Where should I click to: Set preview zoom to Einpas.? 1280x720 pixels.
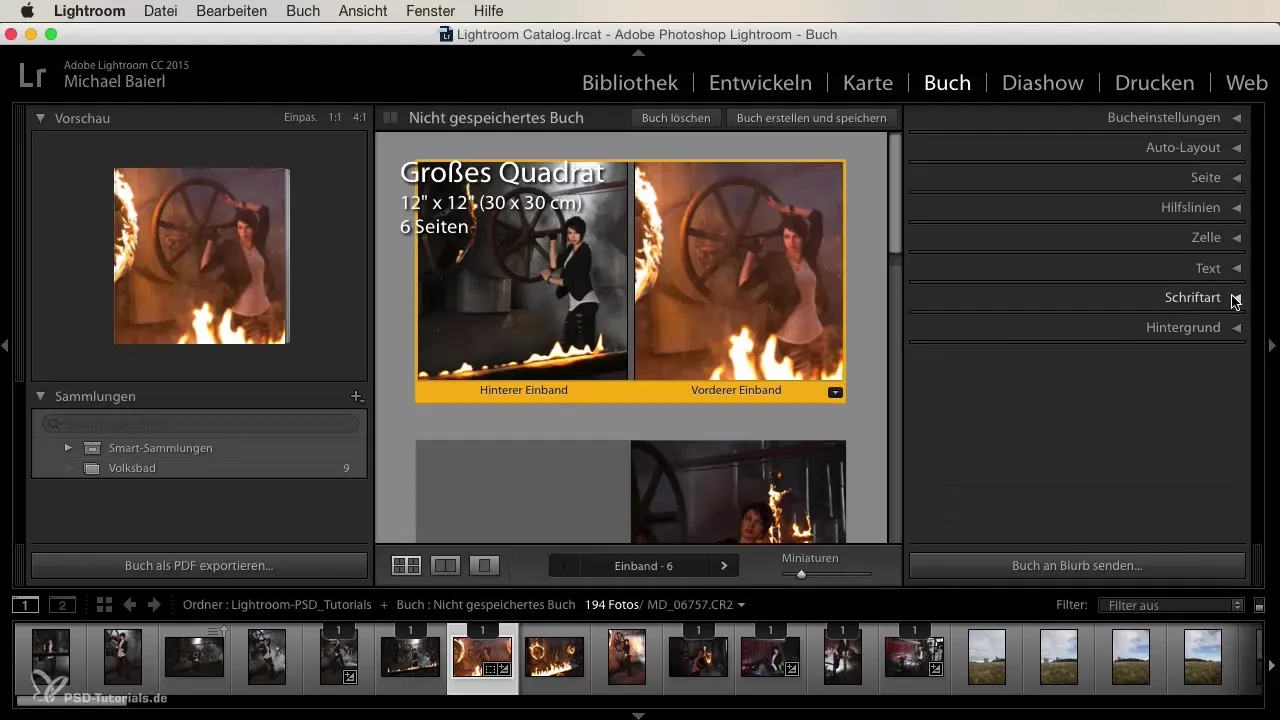[x=300, y=118]
